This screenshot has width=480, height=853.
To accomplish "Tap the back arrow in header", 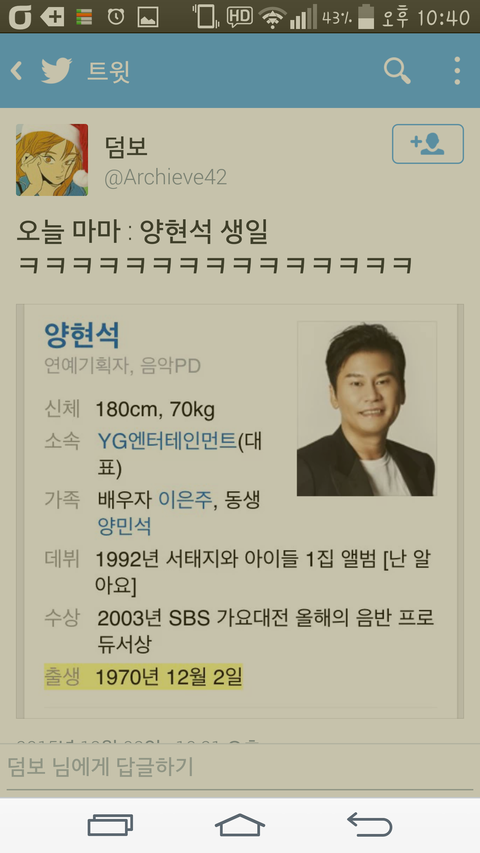I will (x=17, y=71).
